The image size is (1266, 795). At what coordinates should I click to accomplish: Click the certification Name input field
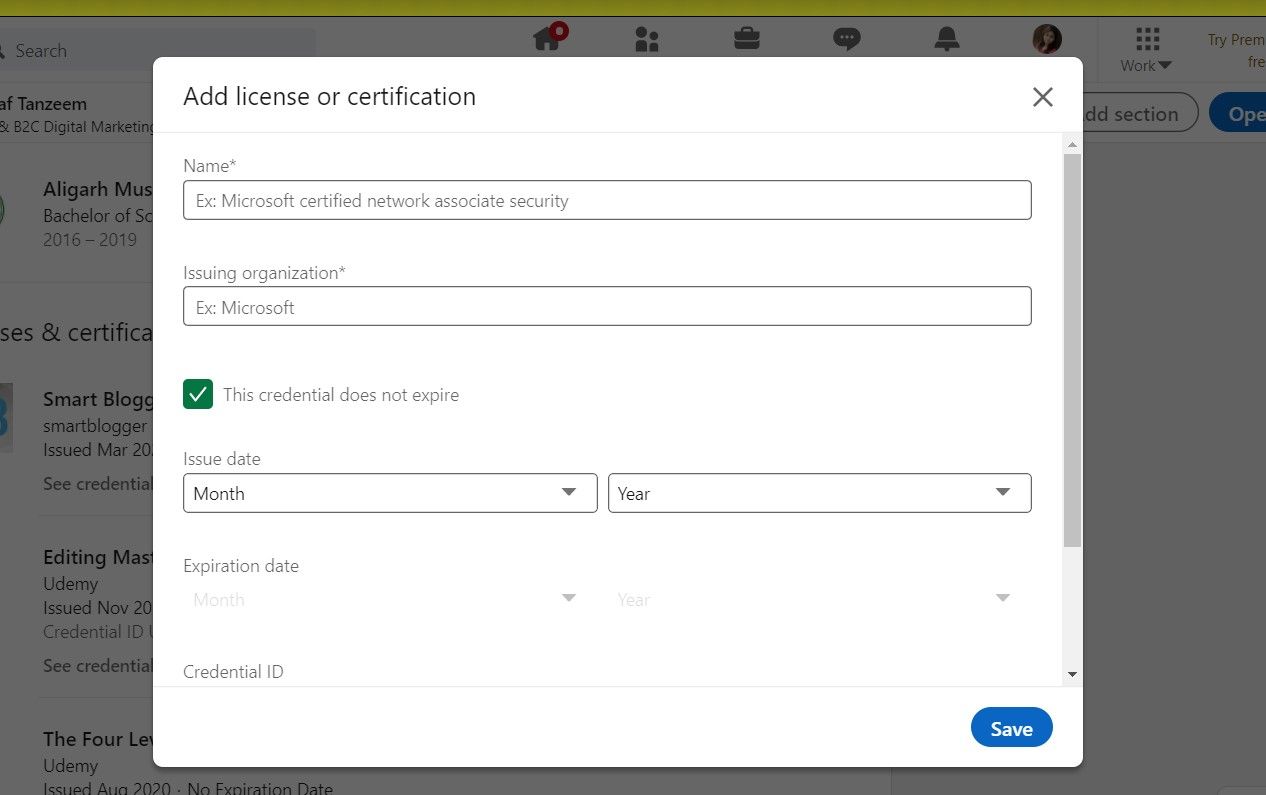tap(607, 200)
